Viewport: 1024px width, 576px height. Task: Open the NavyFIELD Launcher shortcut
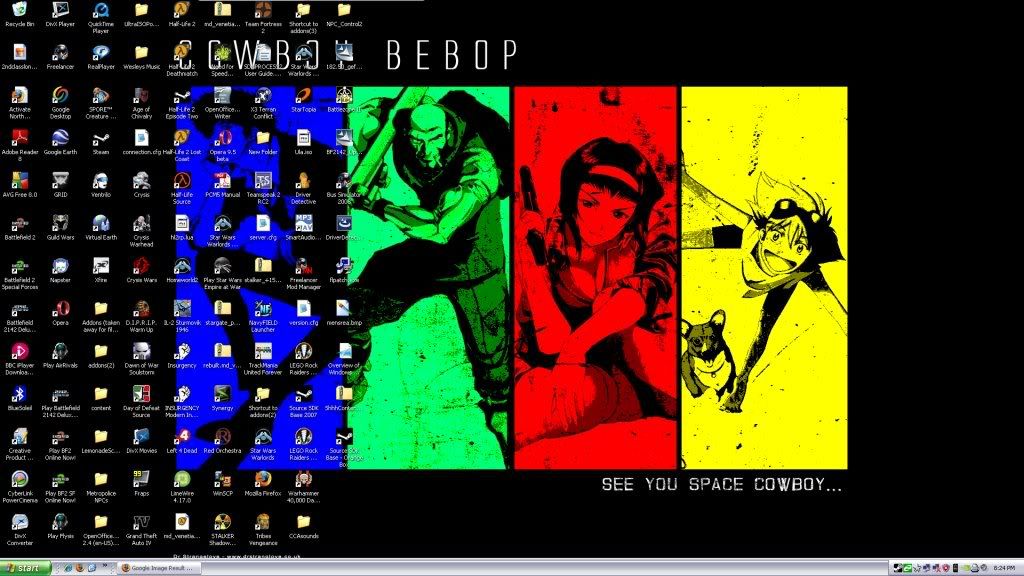click(x=263, y=315)
